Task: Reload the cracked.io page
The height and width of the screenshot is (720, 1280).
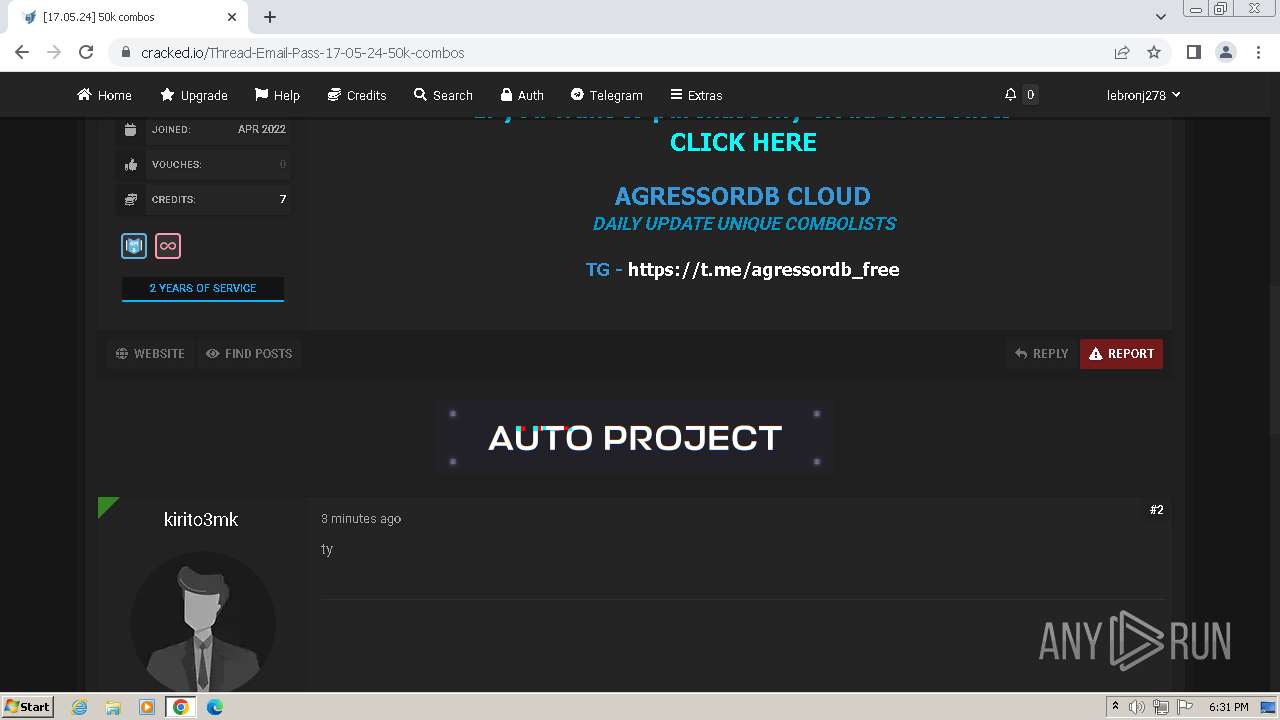Action: 86,52
